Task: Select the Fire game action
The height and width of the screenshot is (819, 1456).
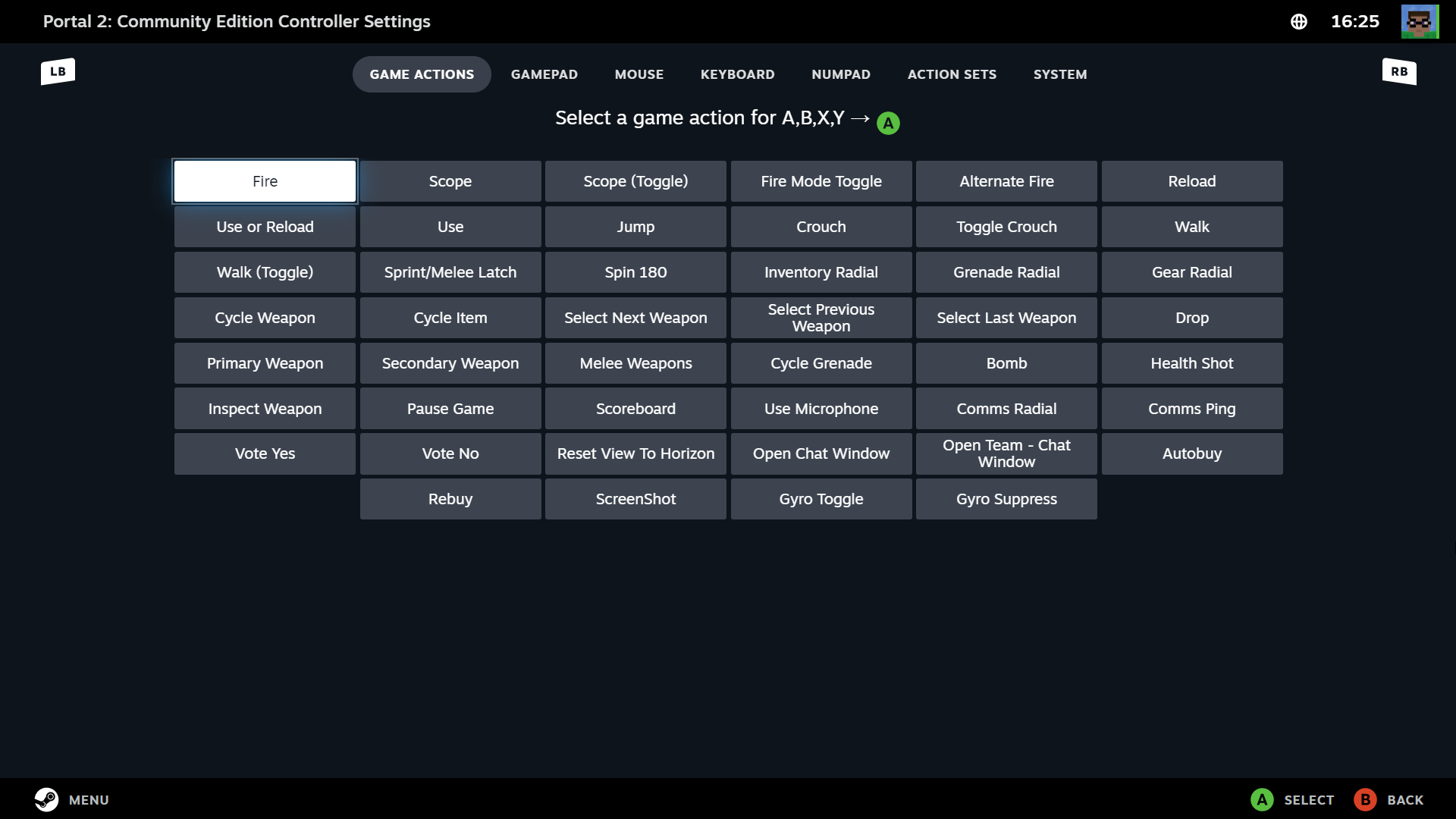Action: [264, 181]
